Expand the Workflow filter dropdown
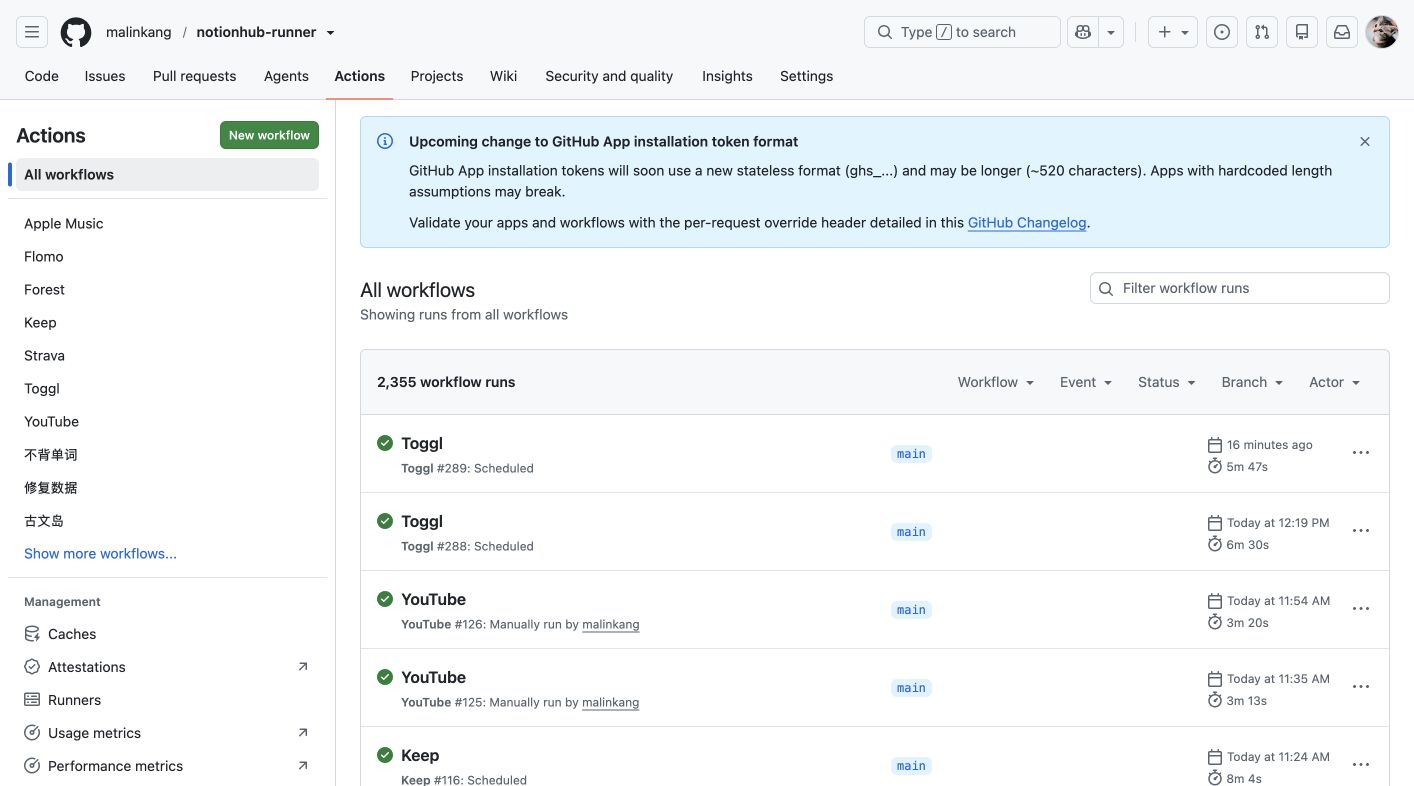This screenshot has width=1414, height=786. 996,382
